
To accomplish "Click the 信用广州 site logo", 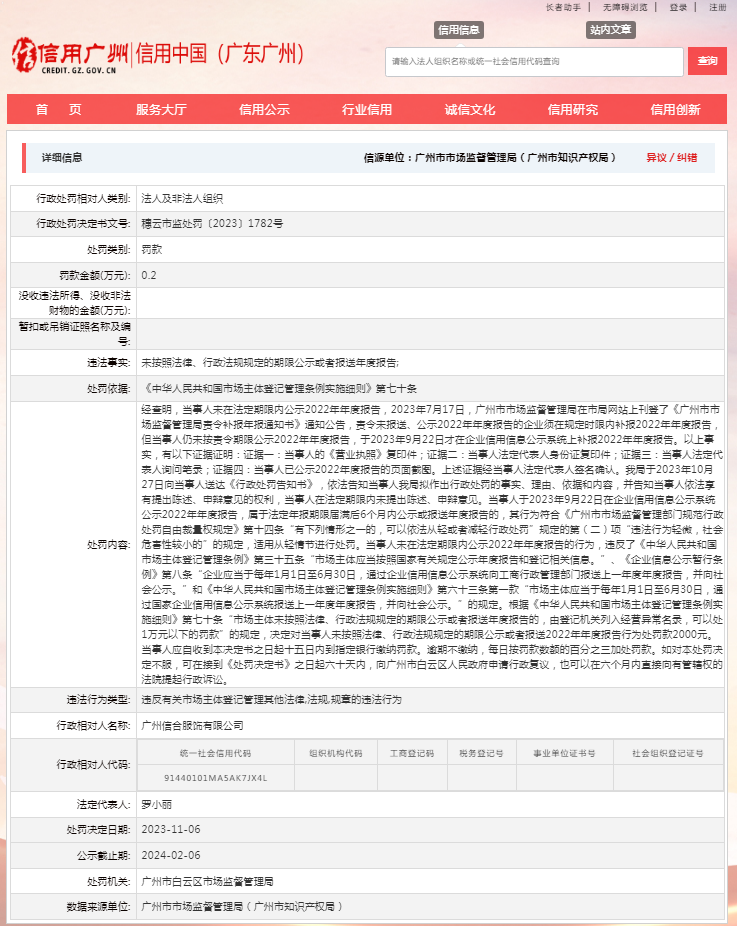I will coord(70,55).
